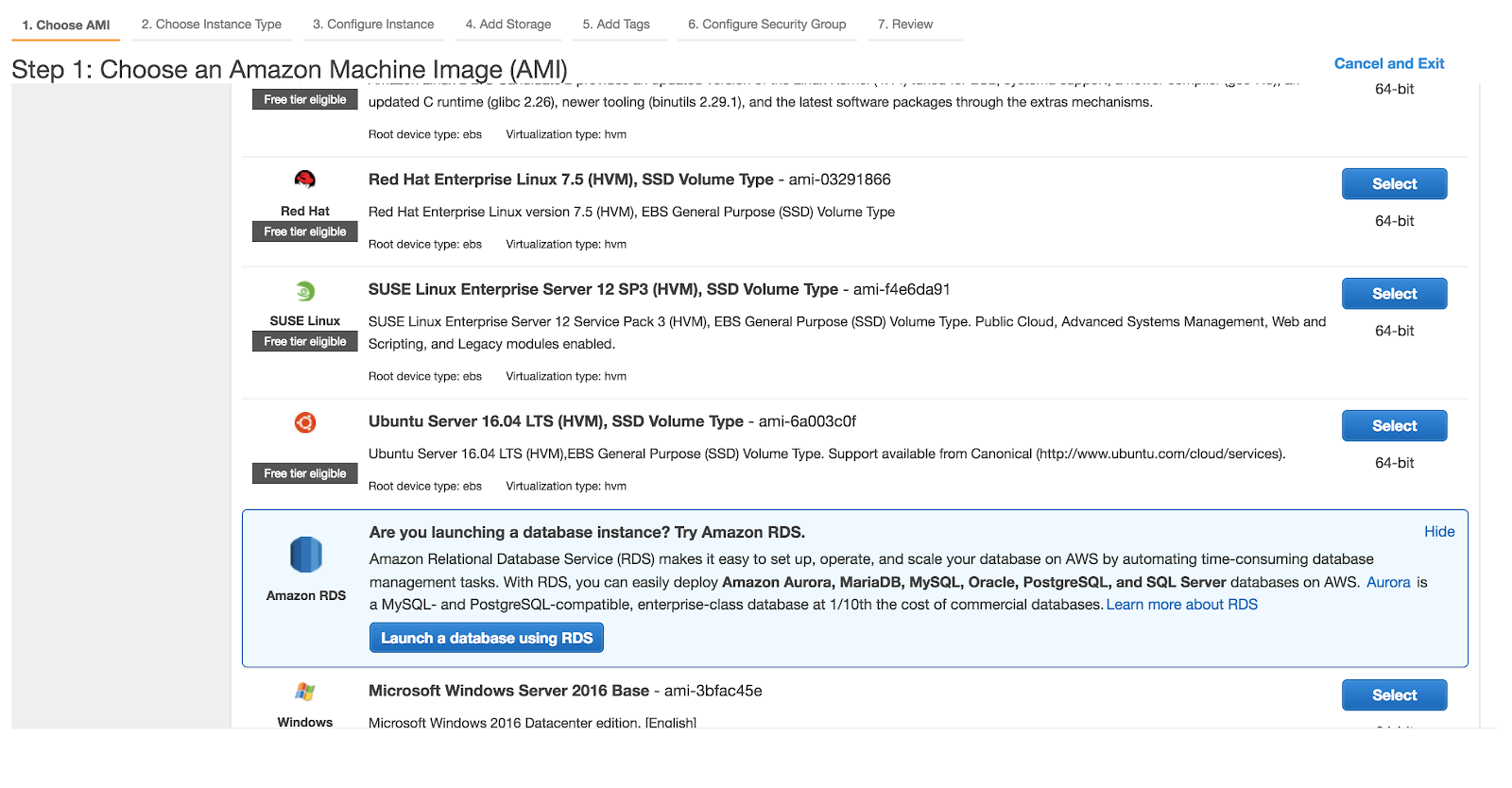The height and width of the screenshot is (788, 1512).
Task: Click Free tier eligible badge under SUSE Linux
Action: click(x=305, y=341)
